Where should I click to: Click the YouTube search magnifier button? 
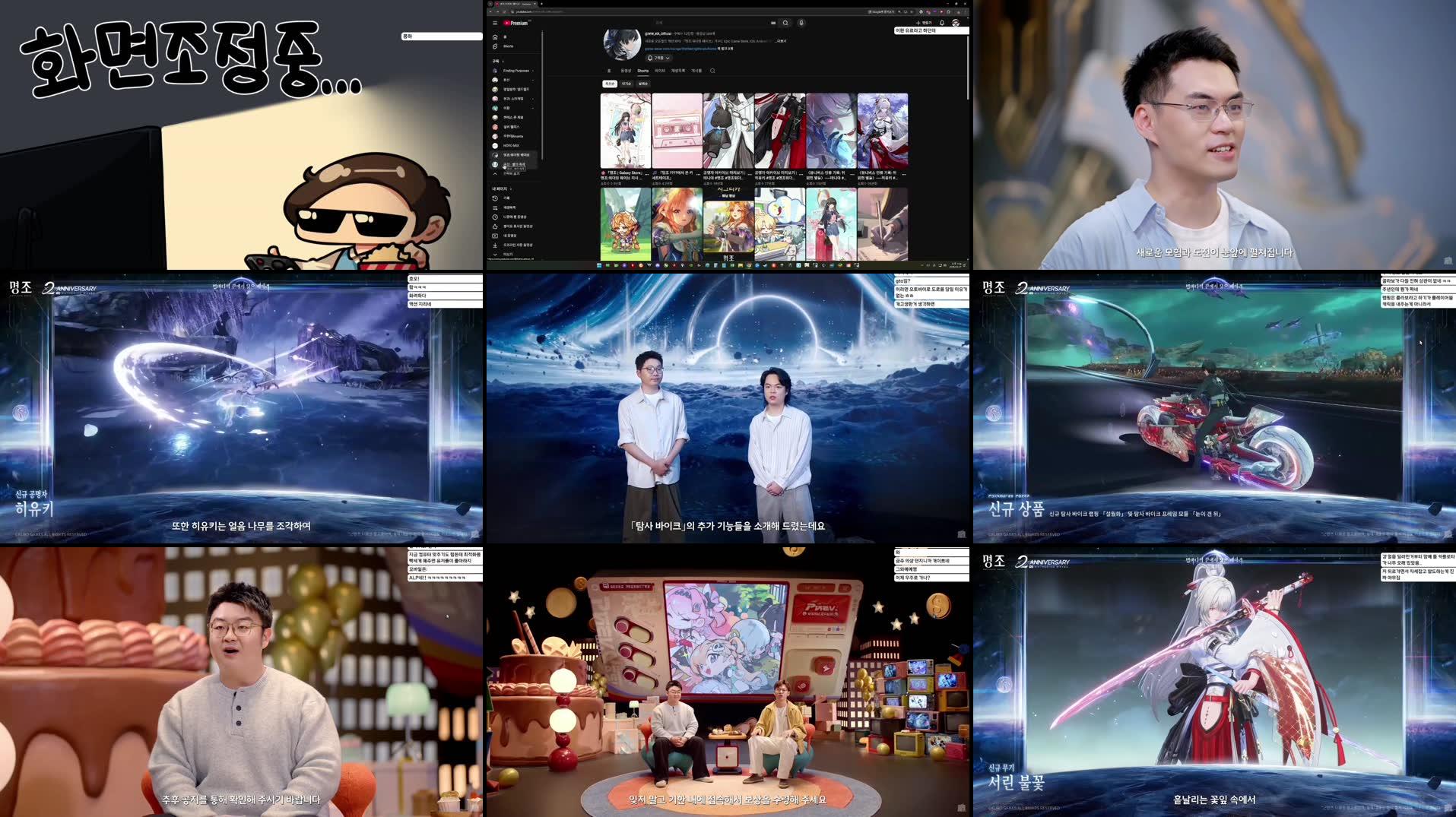[785, 23]
